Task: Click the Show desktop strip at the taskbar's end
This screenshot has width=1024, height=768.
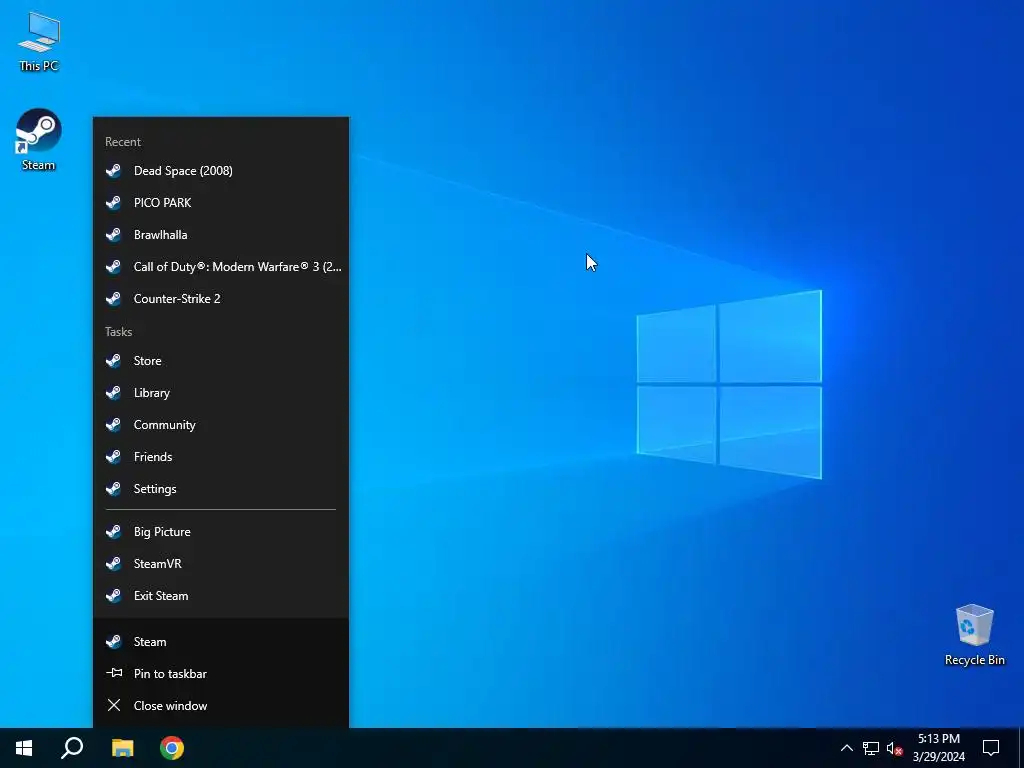Action: [1021, 748]
